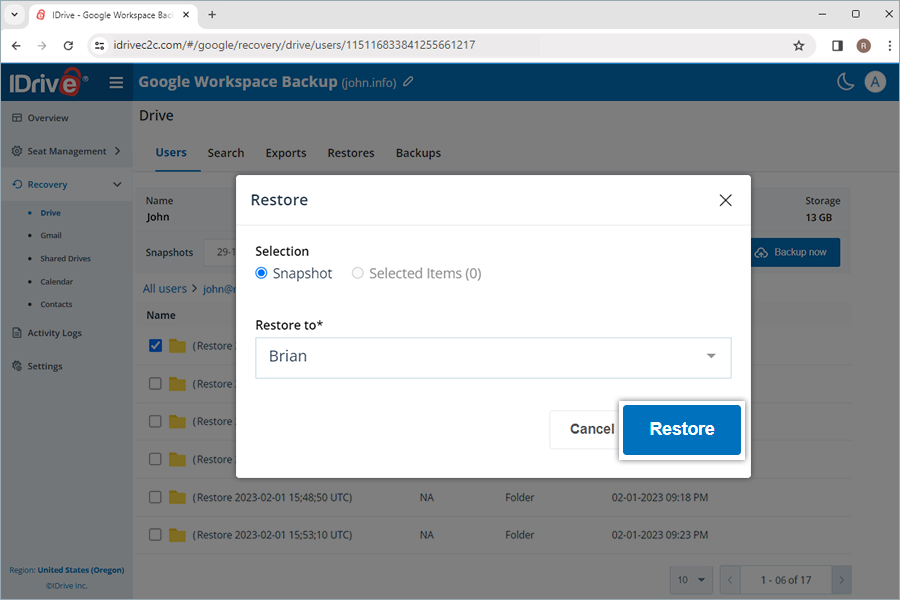Open Activity Logs in the sidebar
This screenshot has height=600, width=900.
54,333
